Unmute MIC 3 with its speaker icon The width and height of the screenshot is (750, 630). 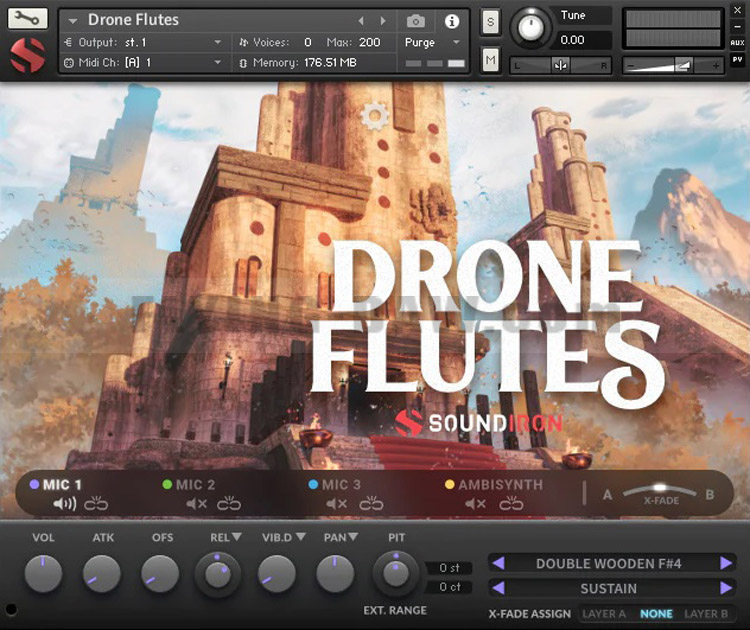pyautogui.click(x=336, y=504)
